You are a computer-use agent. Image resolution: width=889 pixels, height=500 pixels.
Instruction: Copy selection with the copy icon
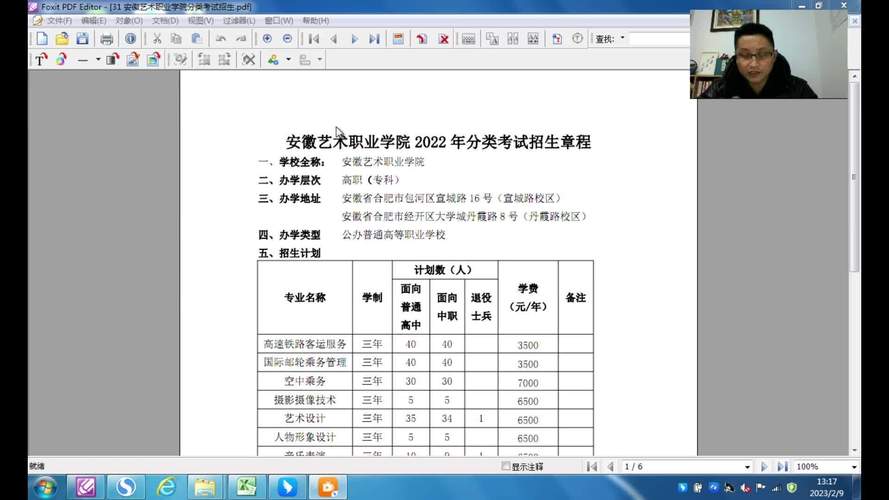[176, 39]
